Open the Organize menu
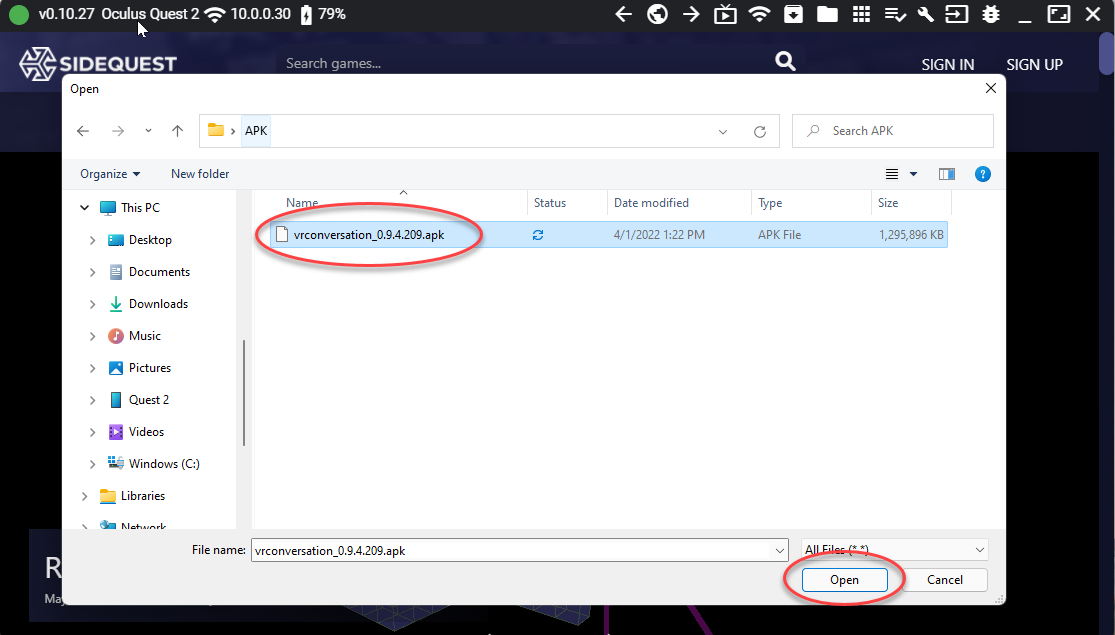The image size is (1115, 635). pos(110,174)
